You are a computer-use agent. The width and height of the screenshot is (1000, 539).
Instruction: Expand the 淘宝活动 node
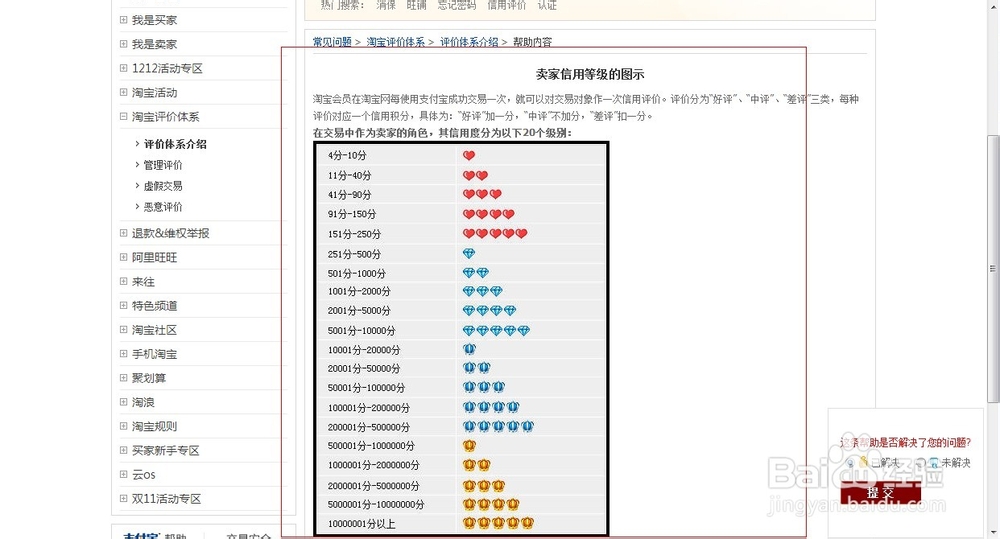(x=123, y=92)
